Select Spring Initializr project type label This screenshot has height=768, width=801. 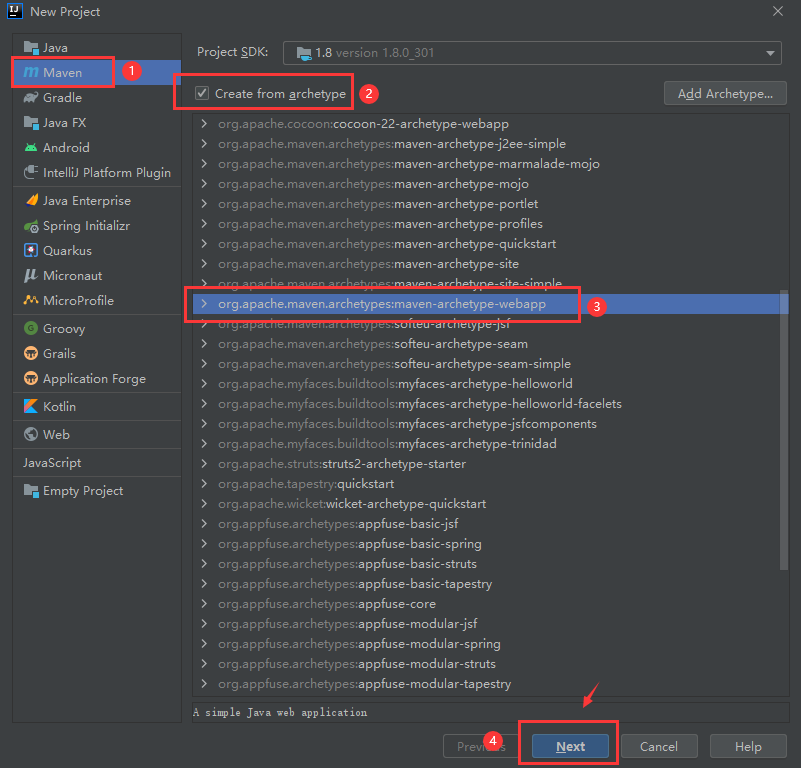(86, 226)
